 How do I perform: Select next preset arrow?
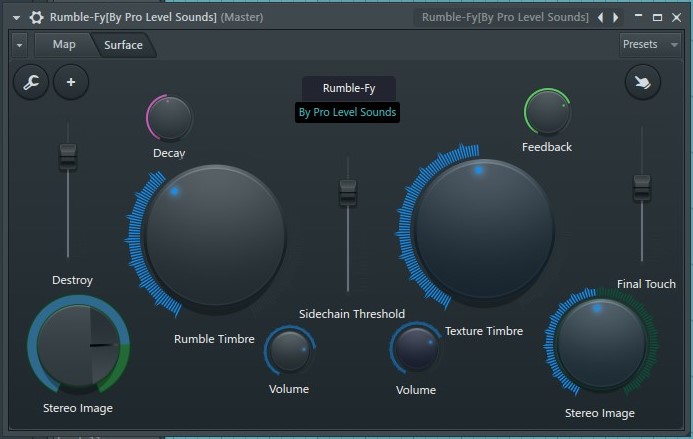click(x=615, y=18)
